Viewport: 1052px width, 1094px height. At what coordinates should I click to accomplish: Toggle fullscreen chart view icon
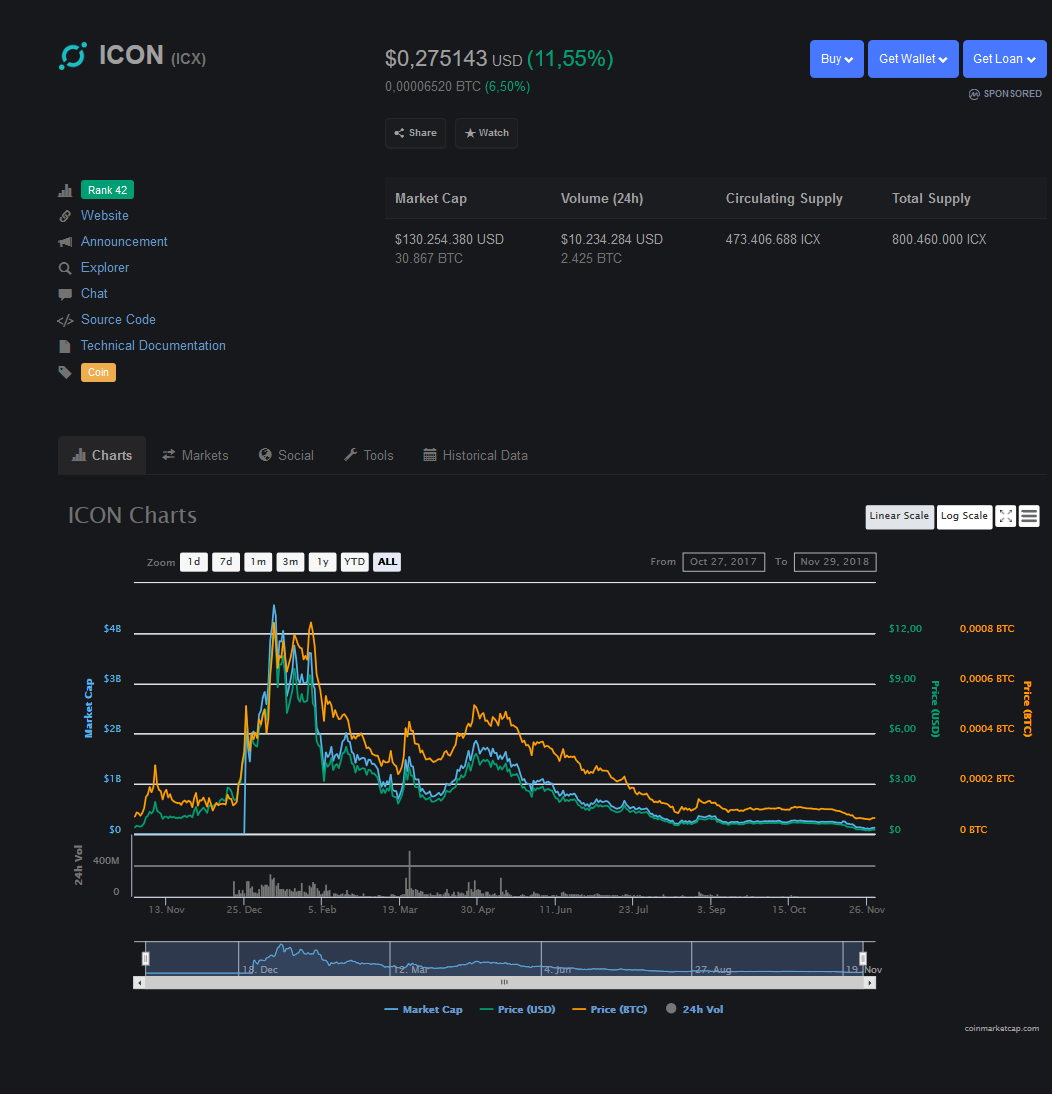(1005, 516)
